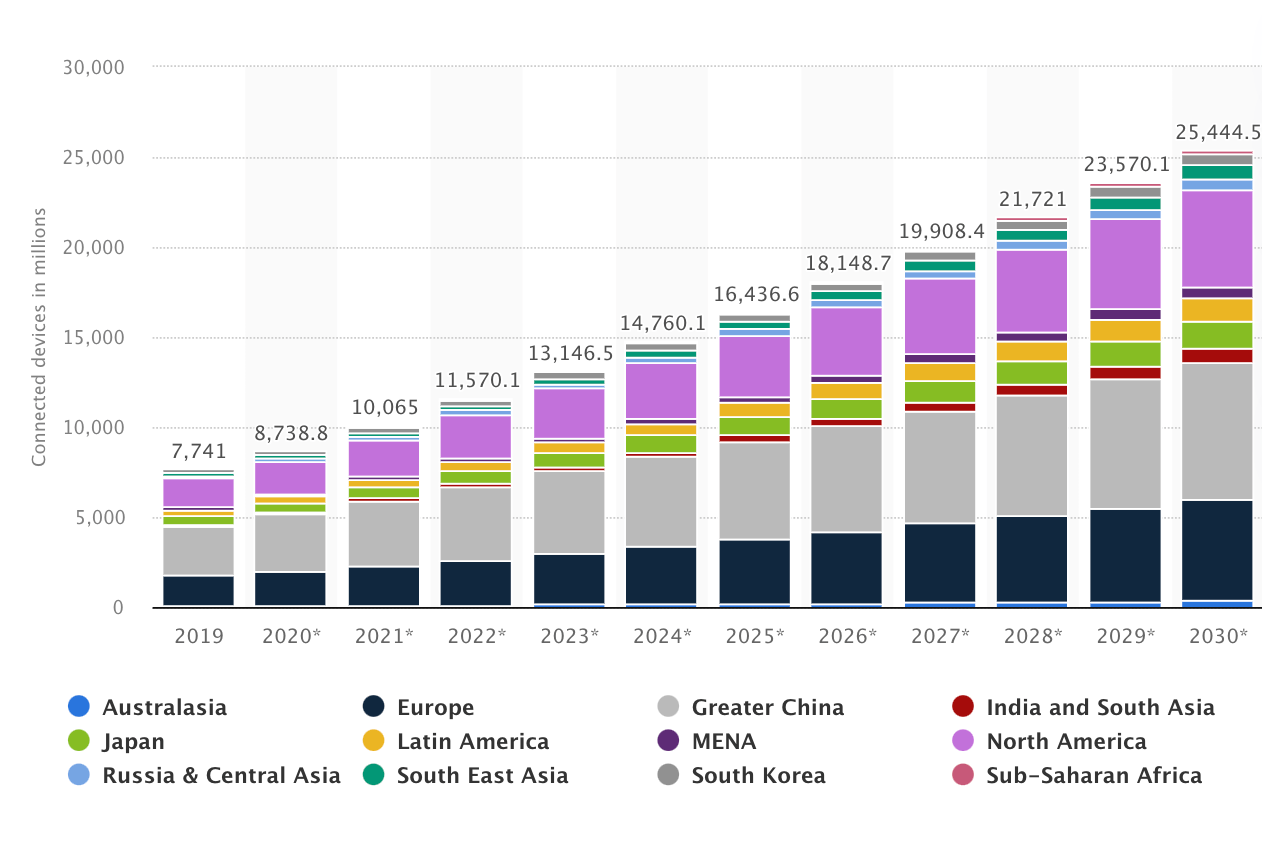Click the 2030* x-axis label
This screenshot has width=1262, height=842.
[1217, 636]
